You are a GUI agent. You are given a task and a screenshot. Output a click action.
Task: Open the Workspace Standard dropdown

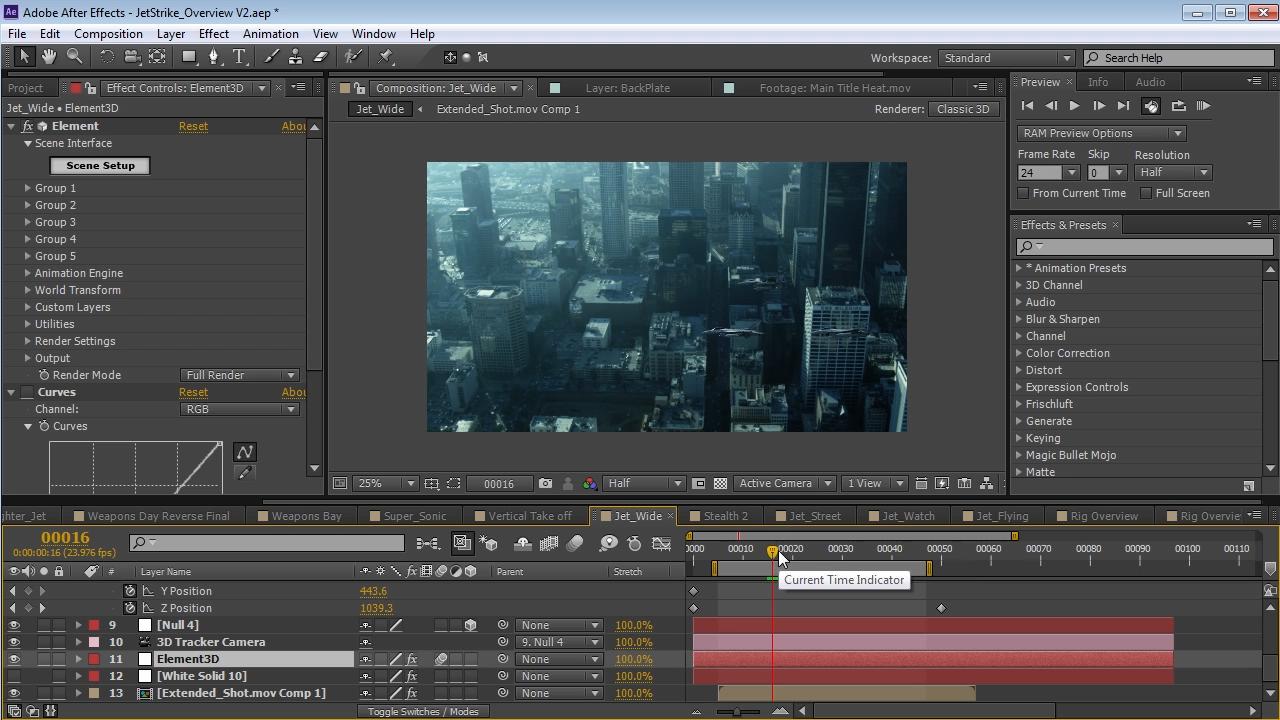pos(1006,58)
